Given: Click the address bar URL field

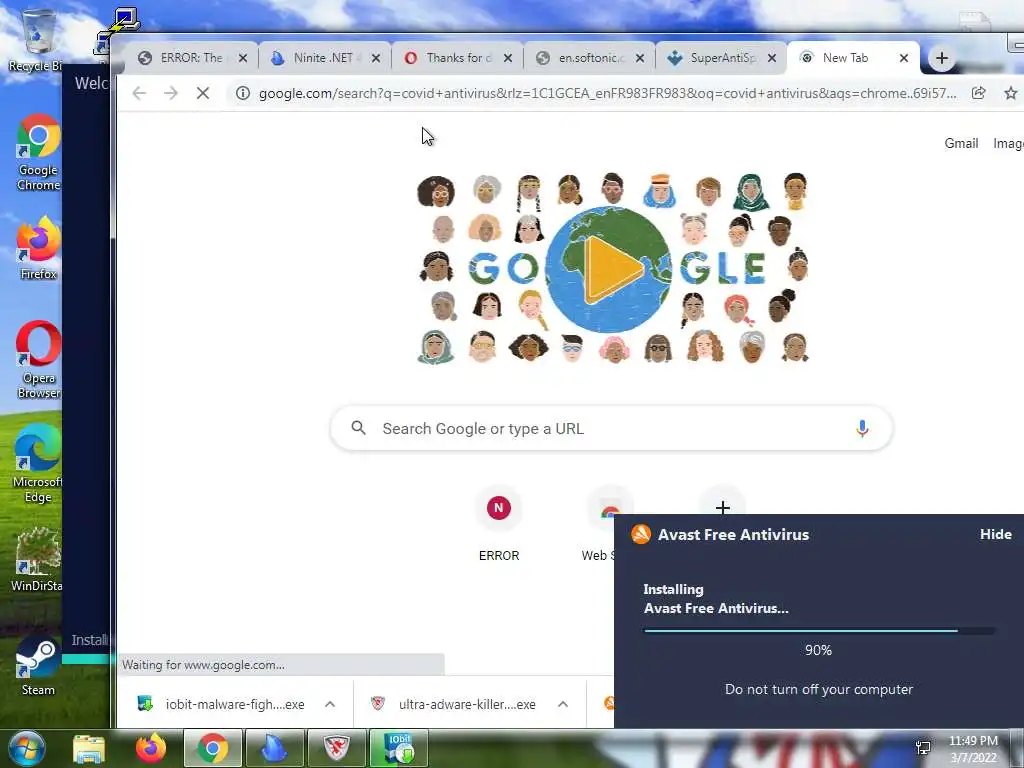Looking at the screenshot, I should coord(607,93).
